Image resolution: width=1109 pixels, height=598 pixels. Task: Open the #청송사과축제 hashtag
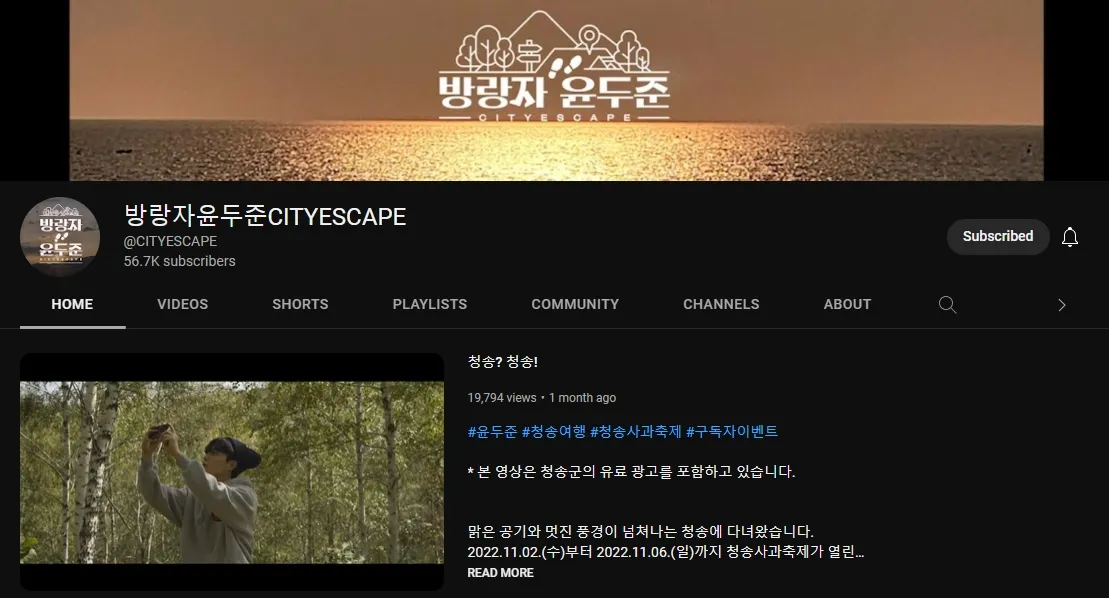635,432
